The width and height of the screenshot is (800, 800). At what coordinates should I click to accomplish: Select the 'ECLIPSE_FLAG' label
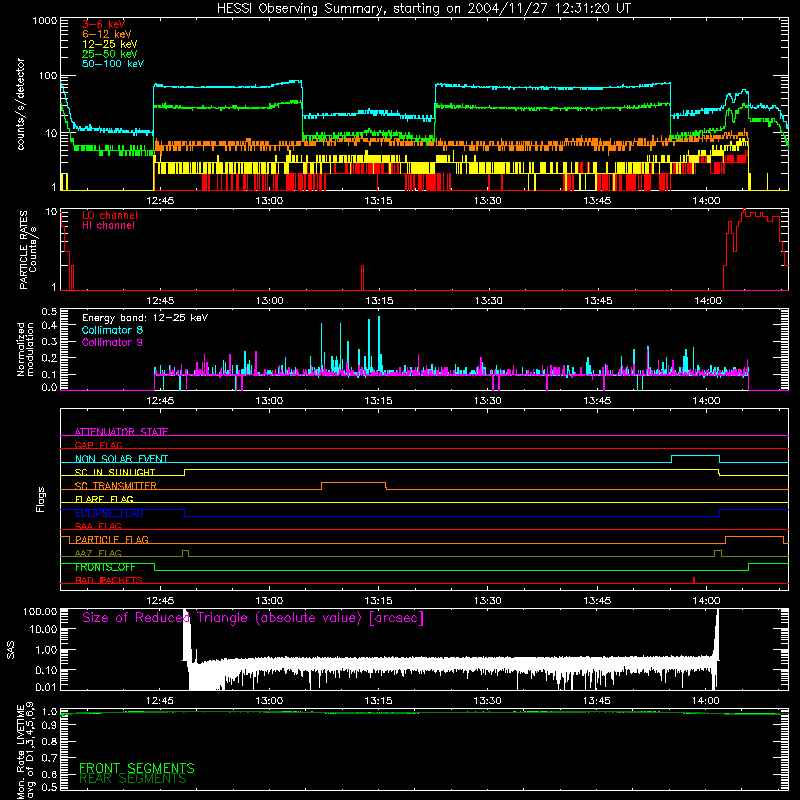coord(109,513)
